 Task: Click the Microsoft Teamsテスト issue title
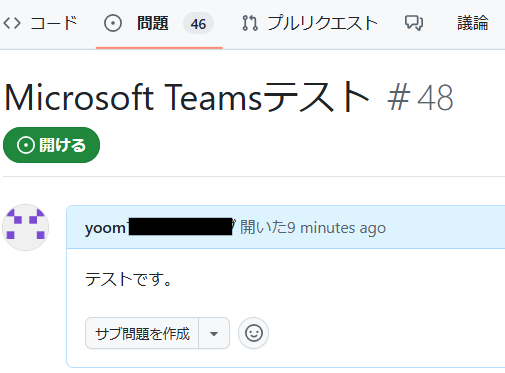(187, 97)
